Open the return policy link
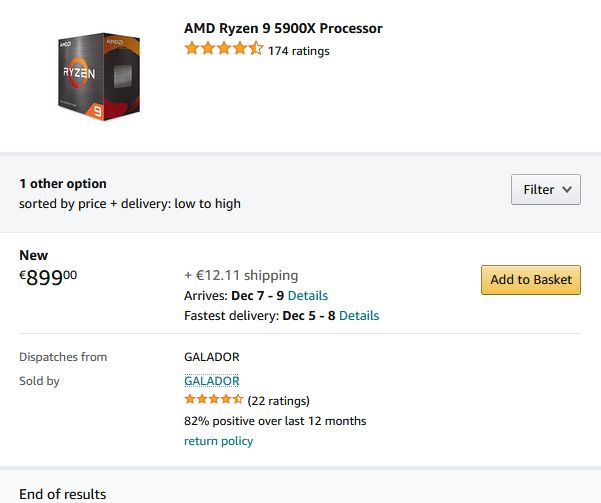Screen dimensions: 601x503 pyautogui.click(x=218, y=441)
